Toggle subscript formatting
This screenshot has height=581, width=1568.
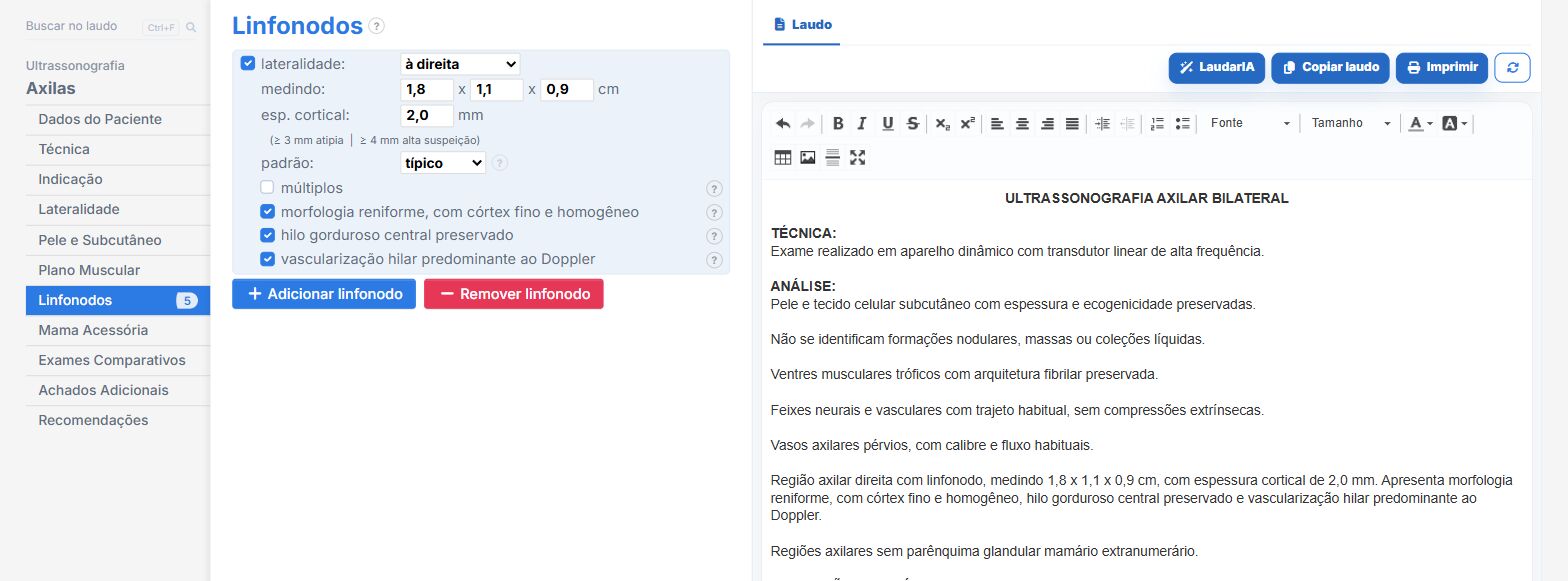[x=942, y=123]
